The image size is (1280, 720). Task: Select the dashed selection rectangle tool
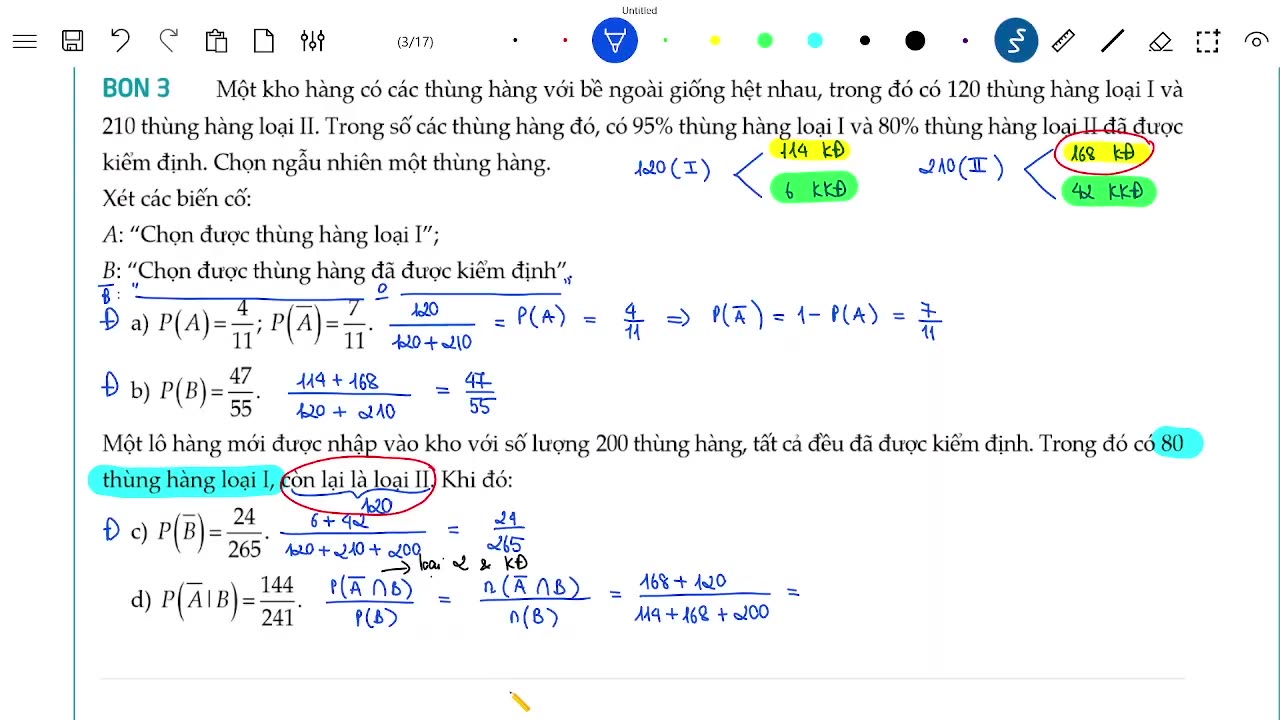[1208, 41]
